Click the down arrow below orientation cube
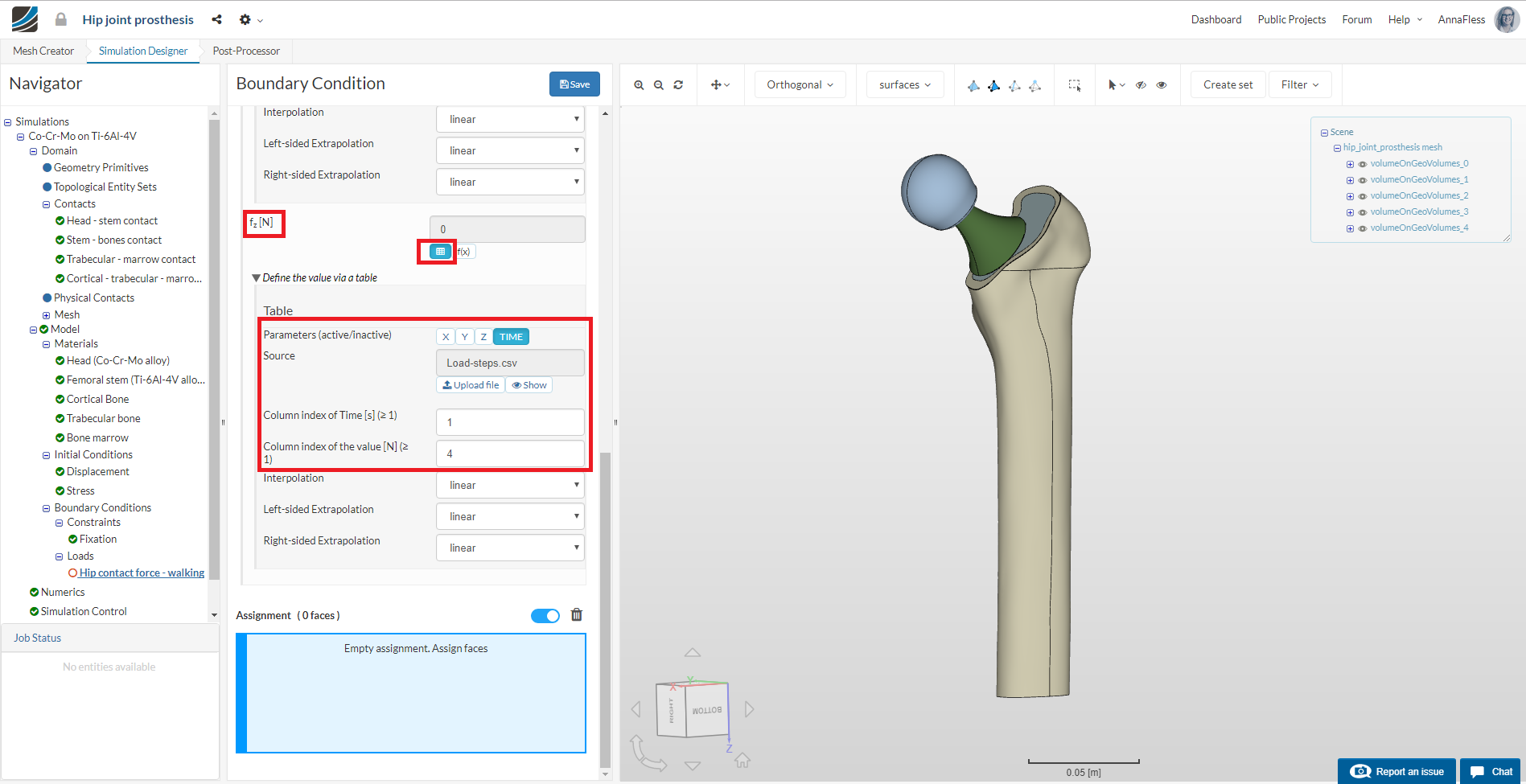The image size is (1526, 784). [693, 766]
